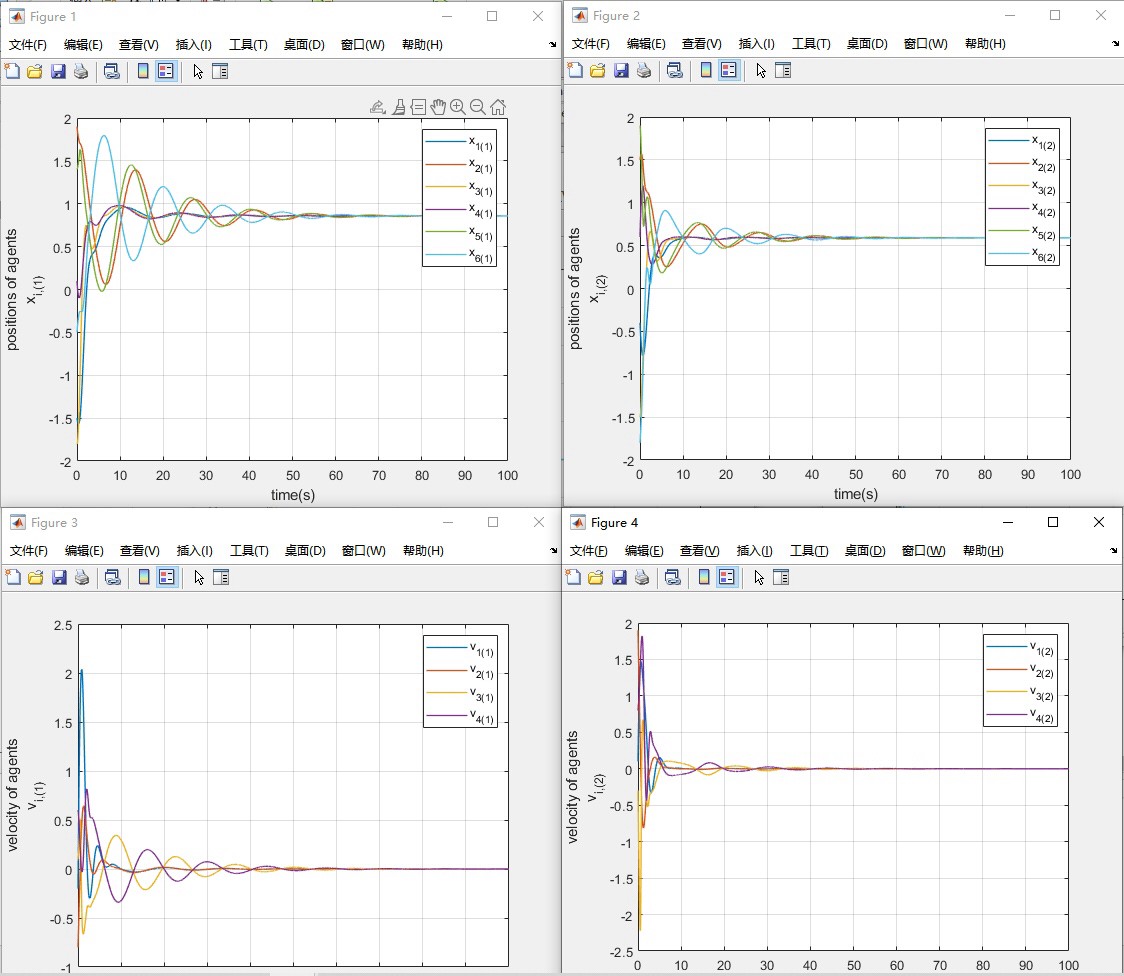Minimize the Figure 2 window
Image resolution: width=1124 pixels, height=976 pixels.
pyautogui.click(x=1009, y=15)
